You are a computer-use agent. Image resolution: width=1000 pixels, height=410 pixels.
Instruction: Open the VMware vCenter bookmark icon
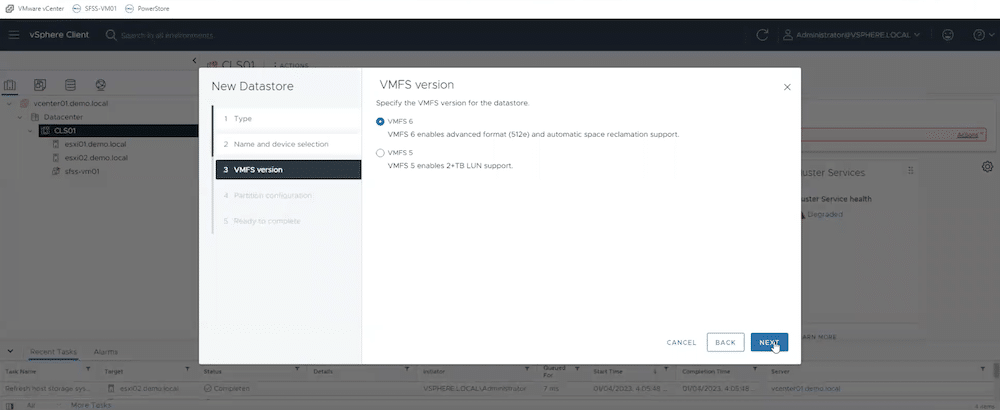pyautogui.click(x=9, y=8)
